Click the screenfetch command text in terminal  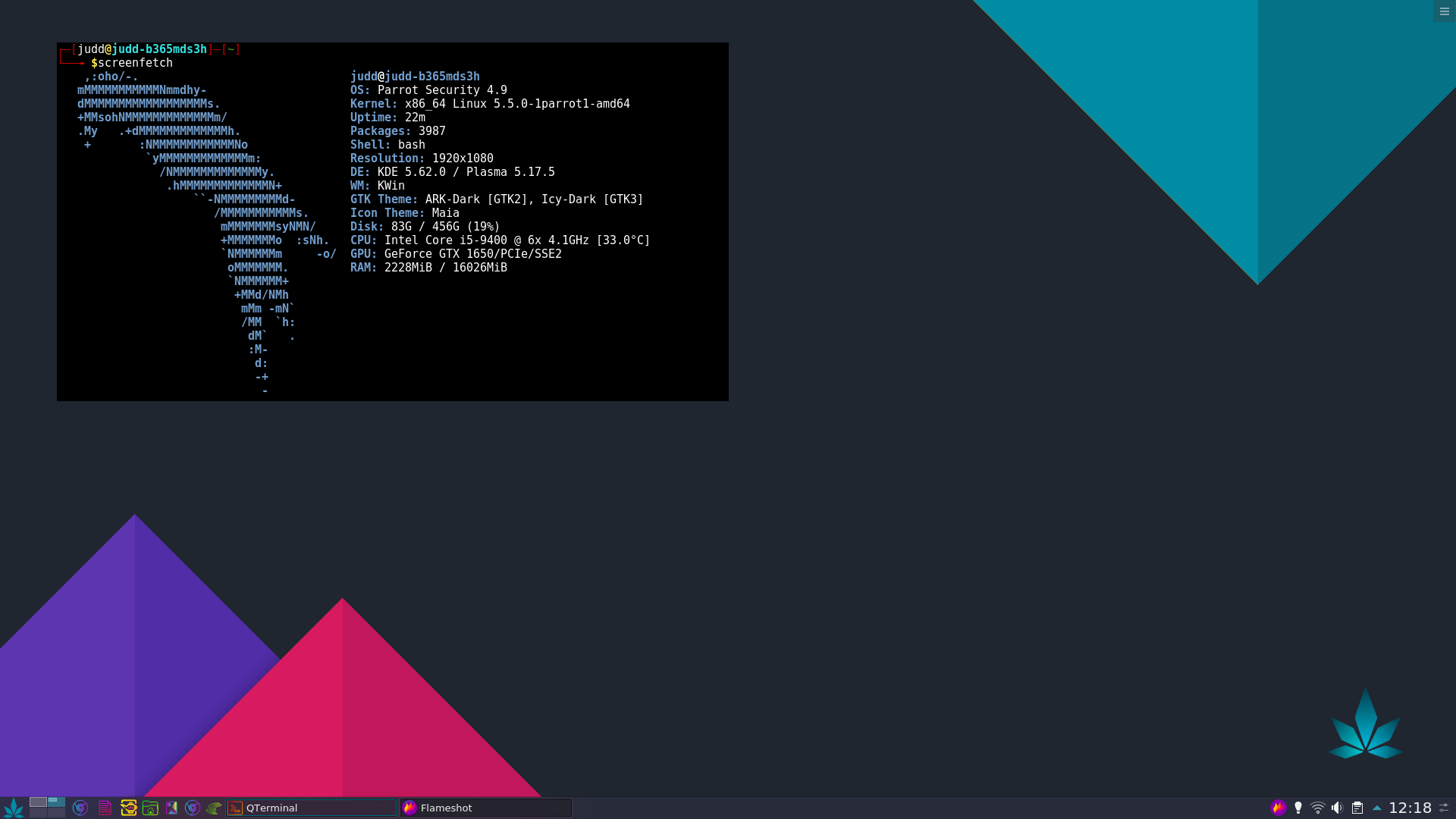click(135, 63)
